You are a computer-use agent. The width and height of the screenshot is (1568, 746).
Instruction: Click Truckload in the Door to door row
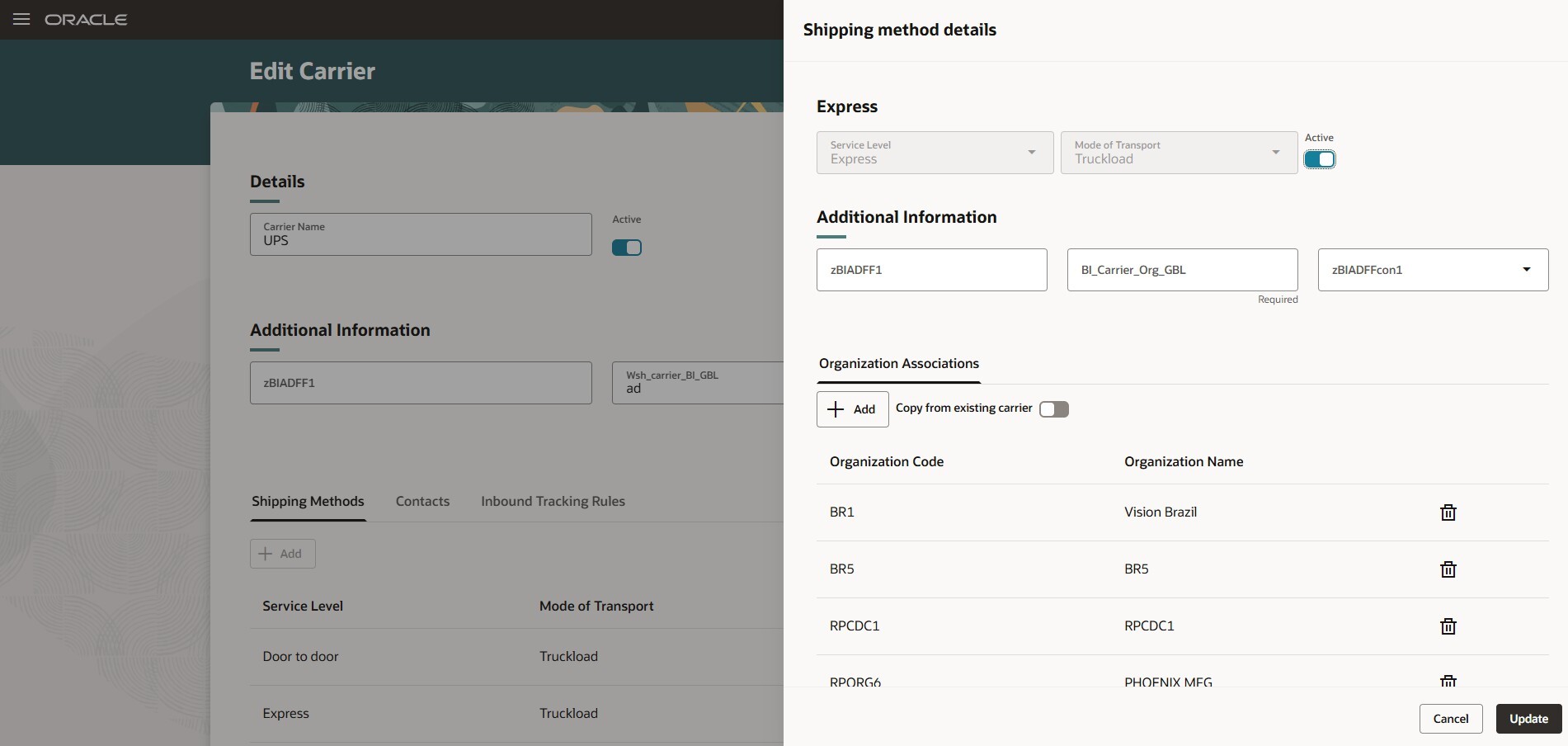point(568,657)
